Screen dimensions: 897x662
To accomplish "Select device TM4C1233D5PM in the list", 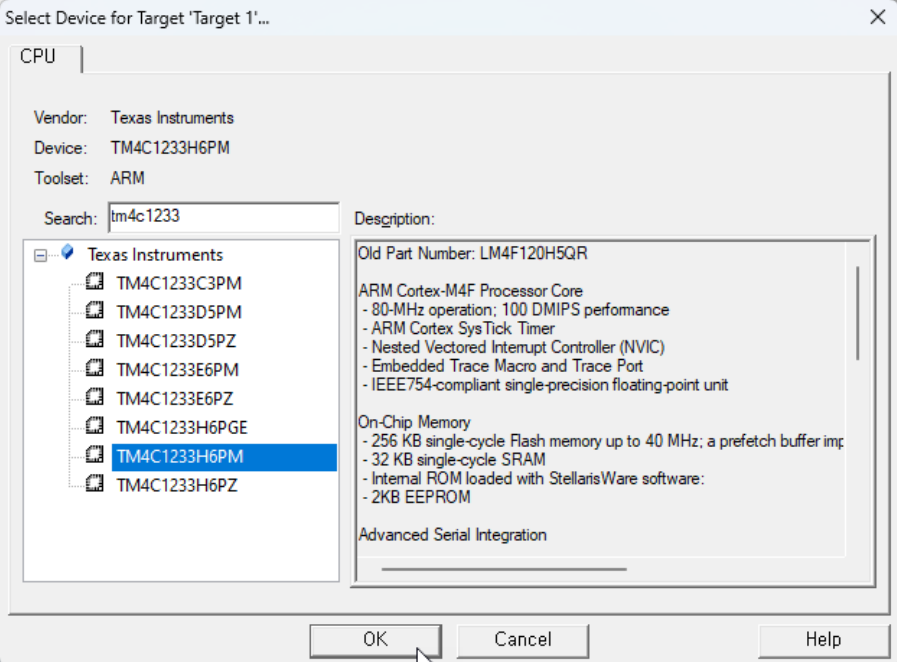I will 179,312.
